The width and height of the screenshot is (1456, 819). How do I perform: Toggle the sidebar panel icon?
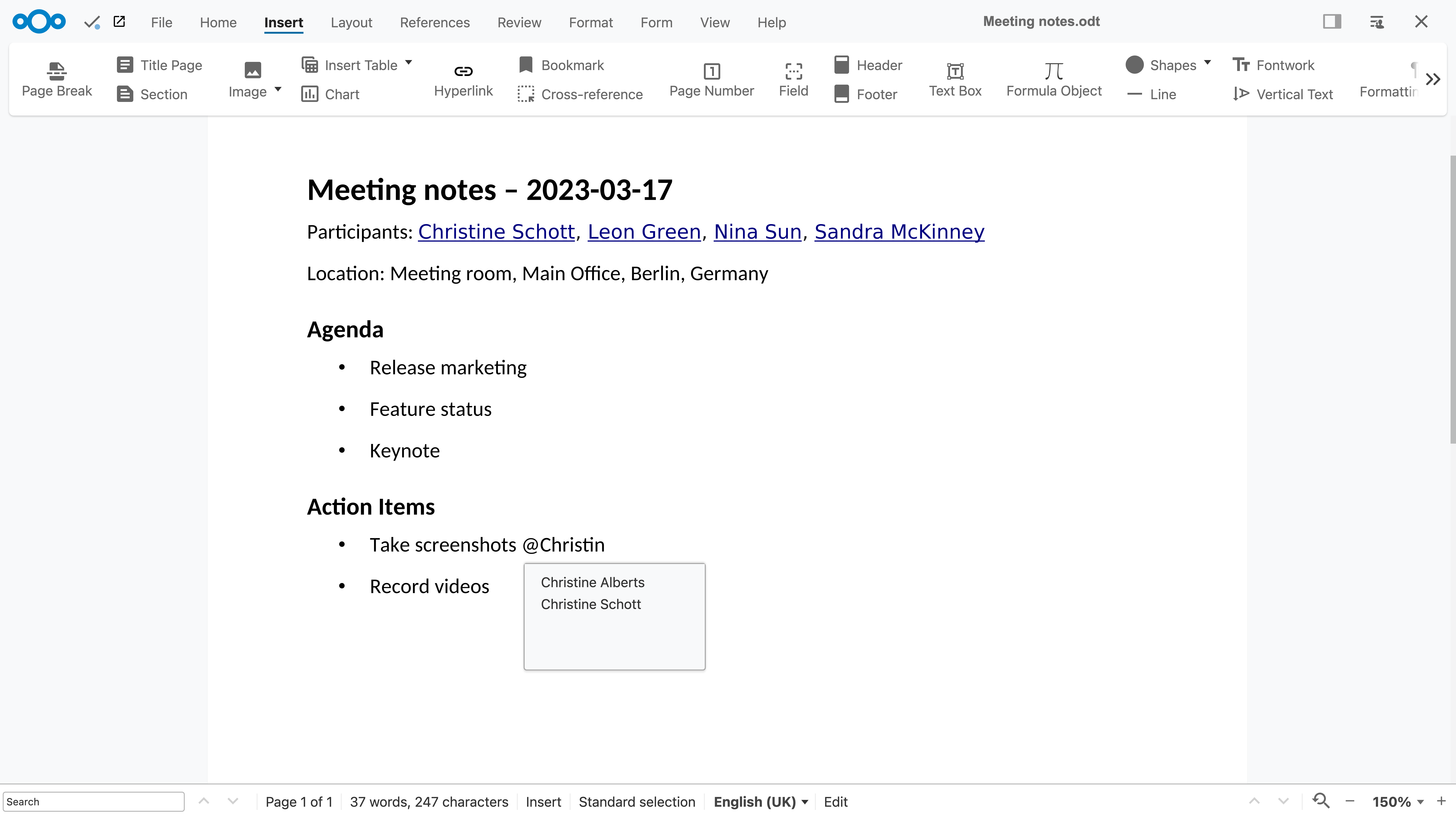(1332, 21)
